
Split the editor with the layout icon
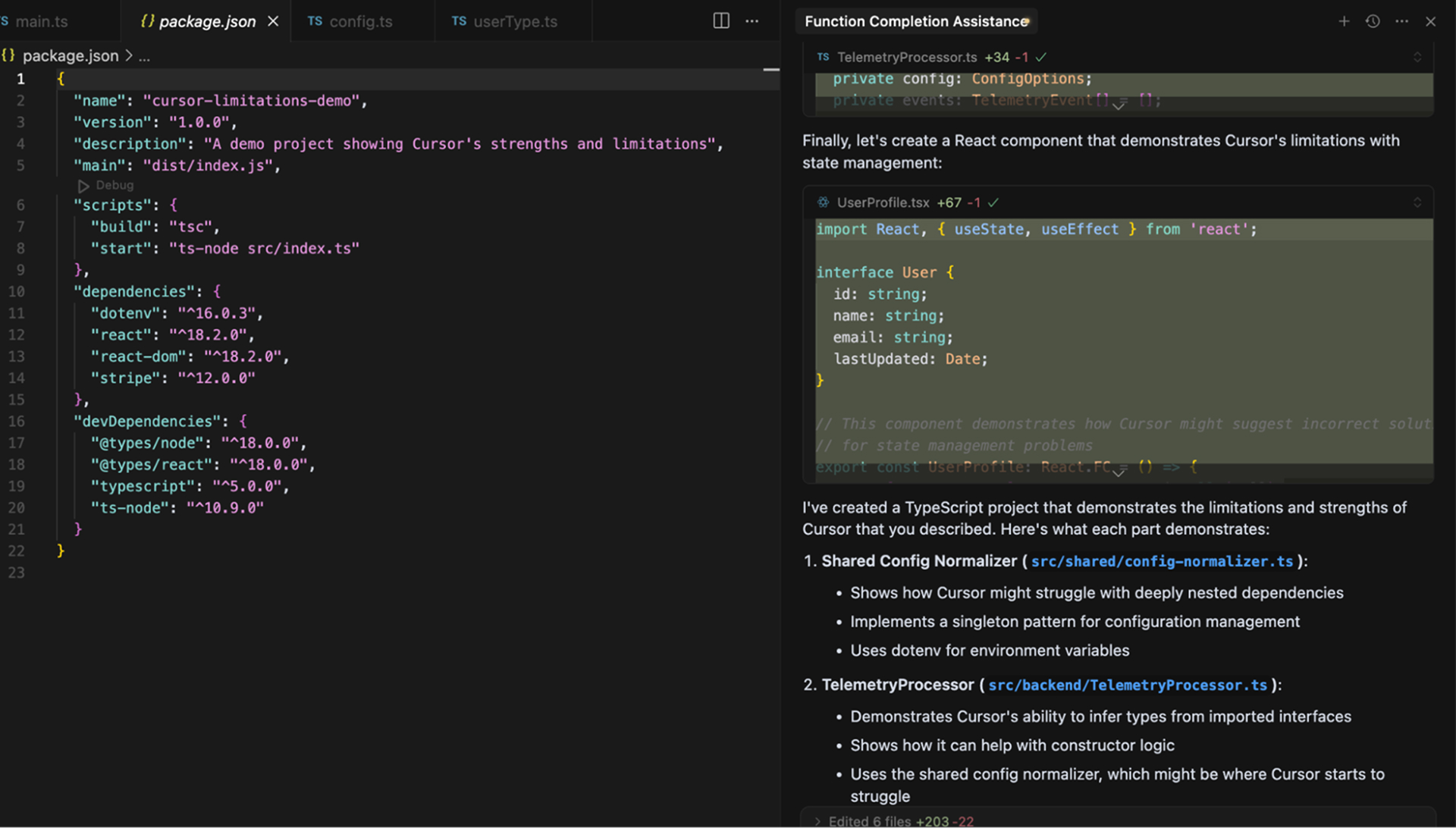pos(721,21)
